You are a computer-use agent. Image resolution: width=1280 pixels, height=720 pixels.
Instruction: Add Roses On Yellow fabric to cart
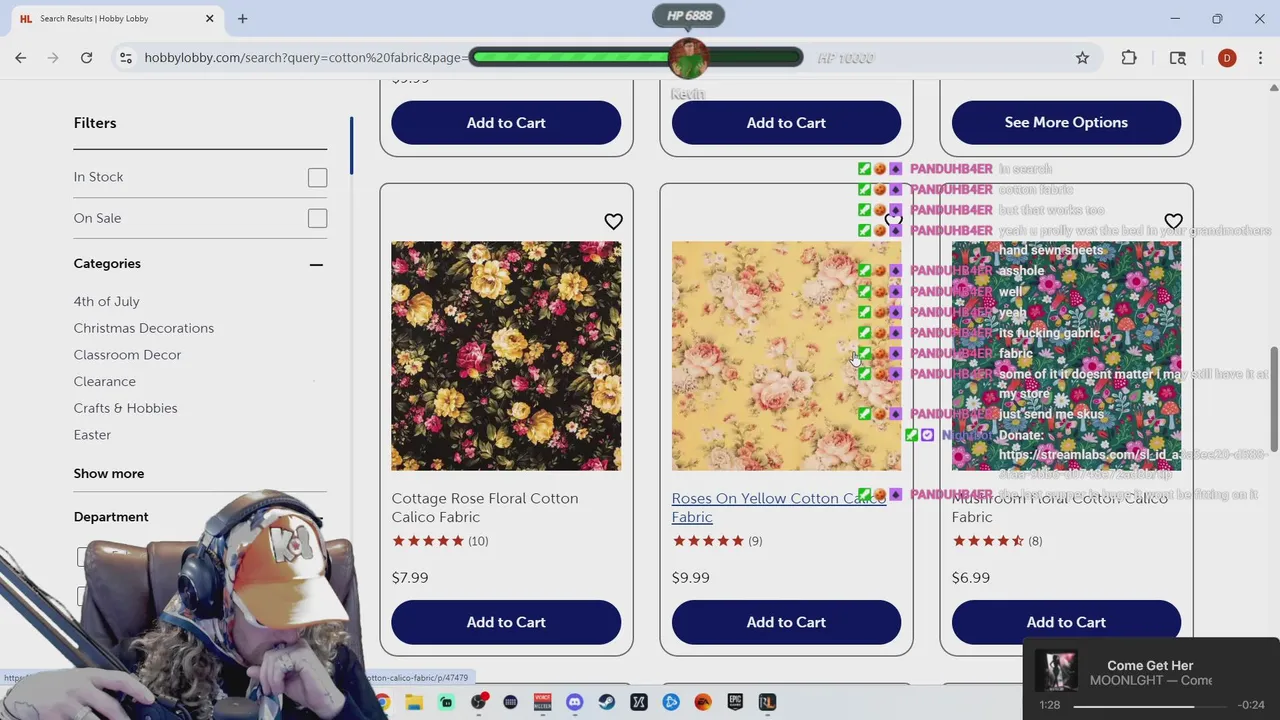click(786, 622)
